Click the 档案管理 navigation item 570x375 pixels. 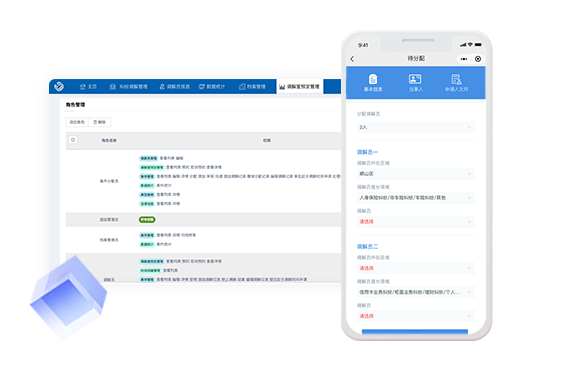pyautogui.click(x=252, y=86)
